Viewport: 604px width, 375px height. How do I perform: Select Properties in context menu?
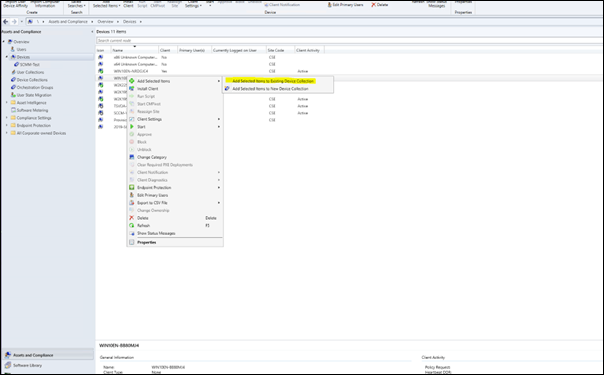coord(175,243)
